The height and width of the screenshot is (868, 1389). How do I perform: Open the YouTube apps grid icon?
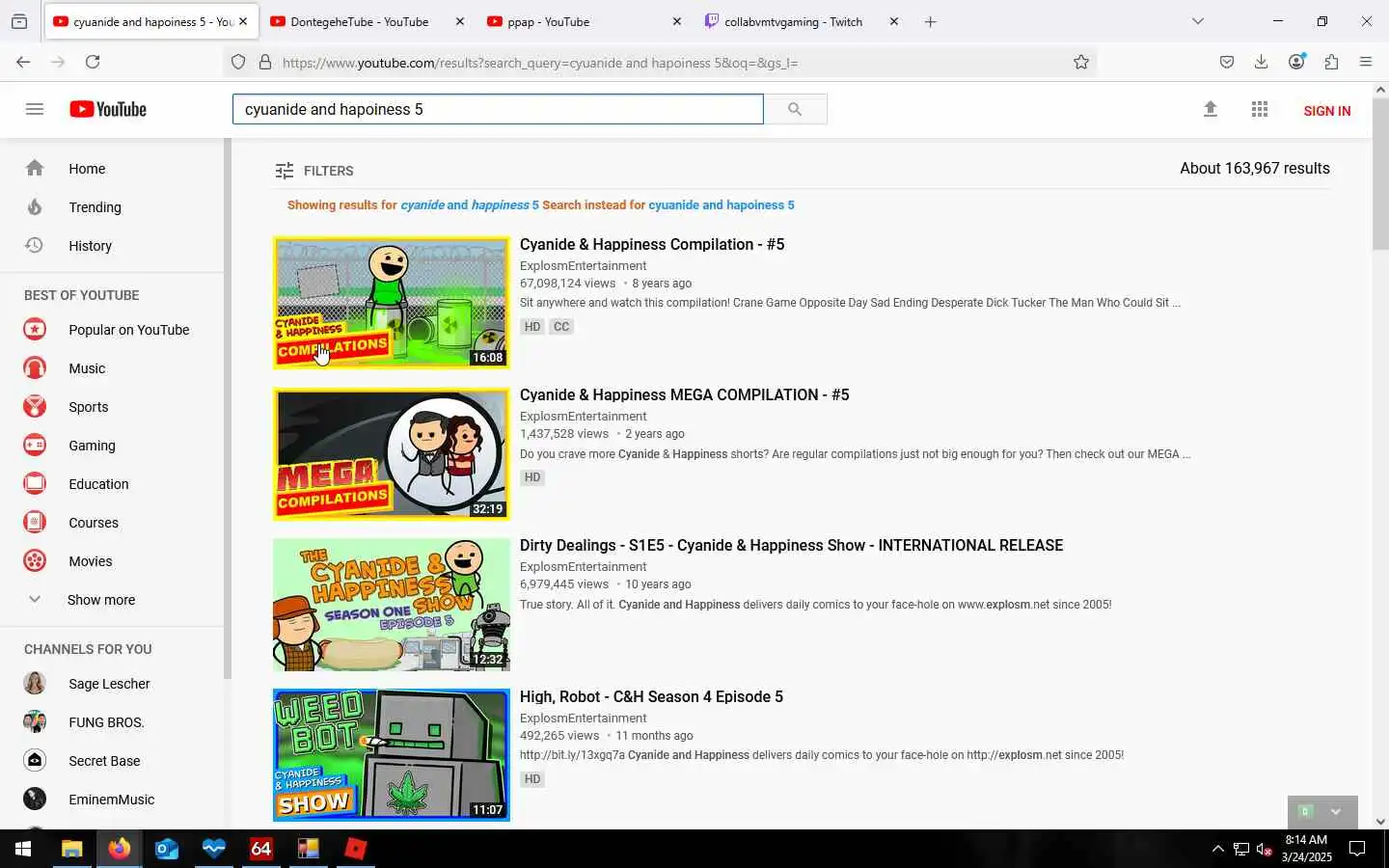pos(1260,109)
